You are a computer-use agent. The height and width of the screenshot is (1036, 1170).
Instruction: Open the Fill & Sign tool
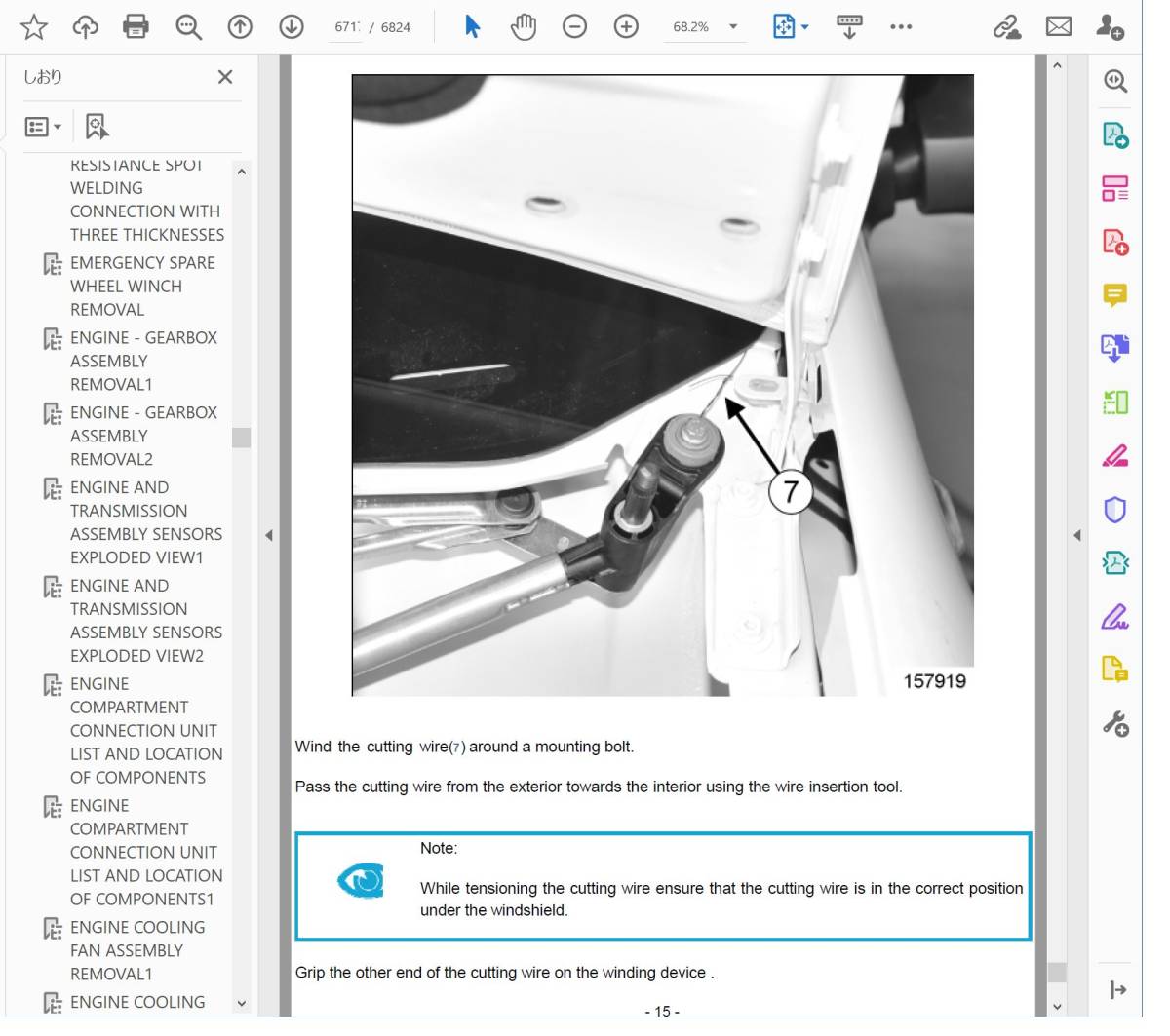tap(1115, 616)
